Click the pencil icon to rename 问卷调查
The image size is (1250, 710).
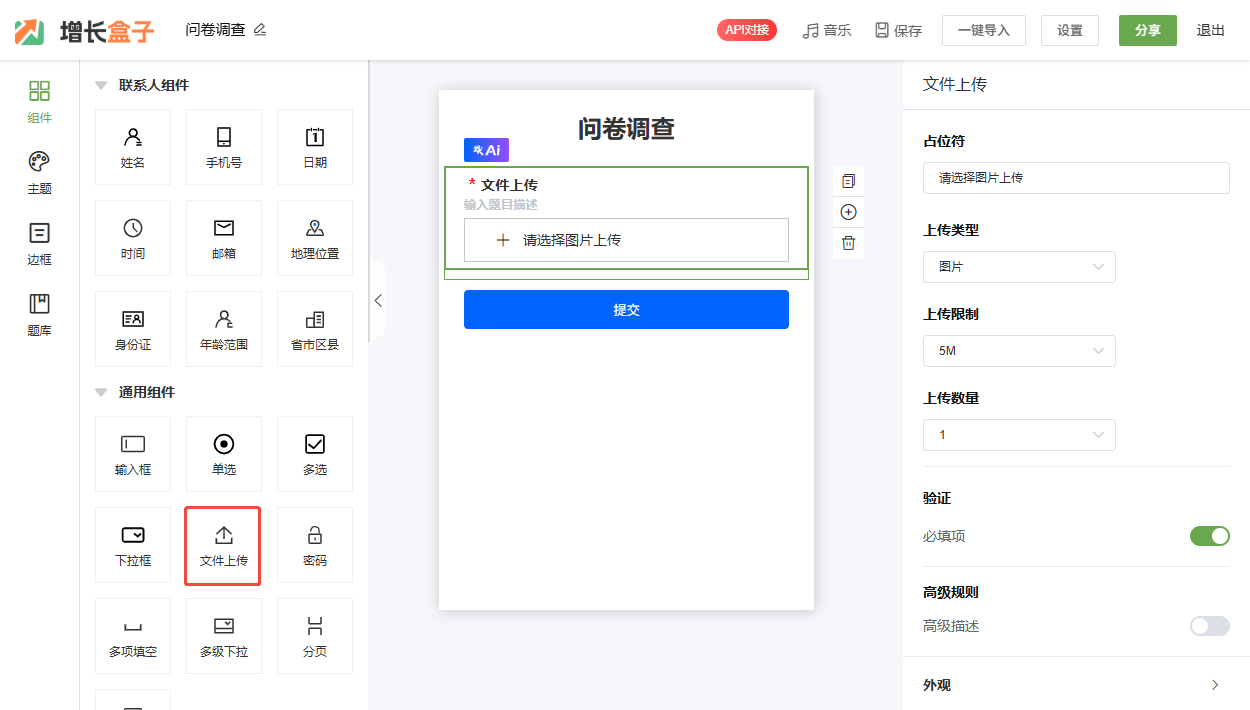(260, 30)
